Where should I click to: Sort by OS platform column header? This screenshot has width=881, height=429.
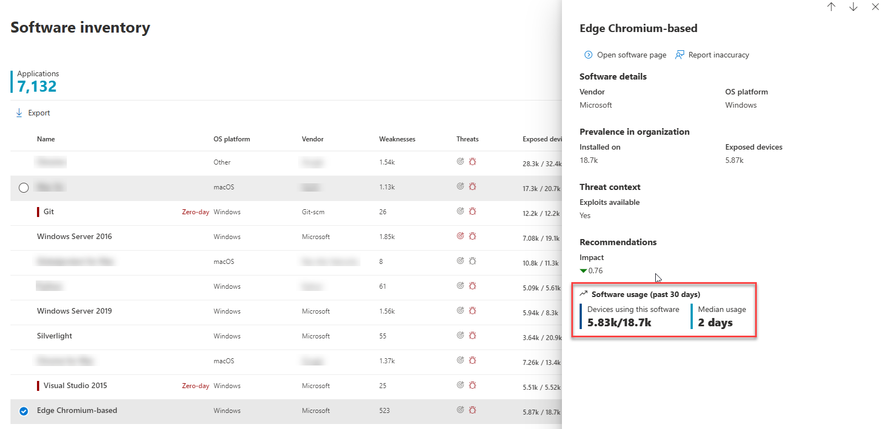click(x=231, y=139)
